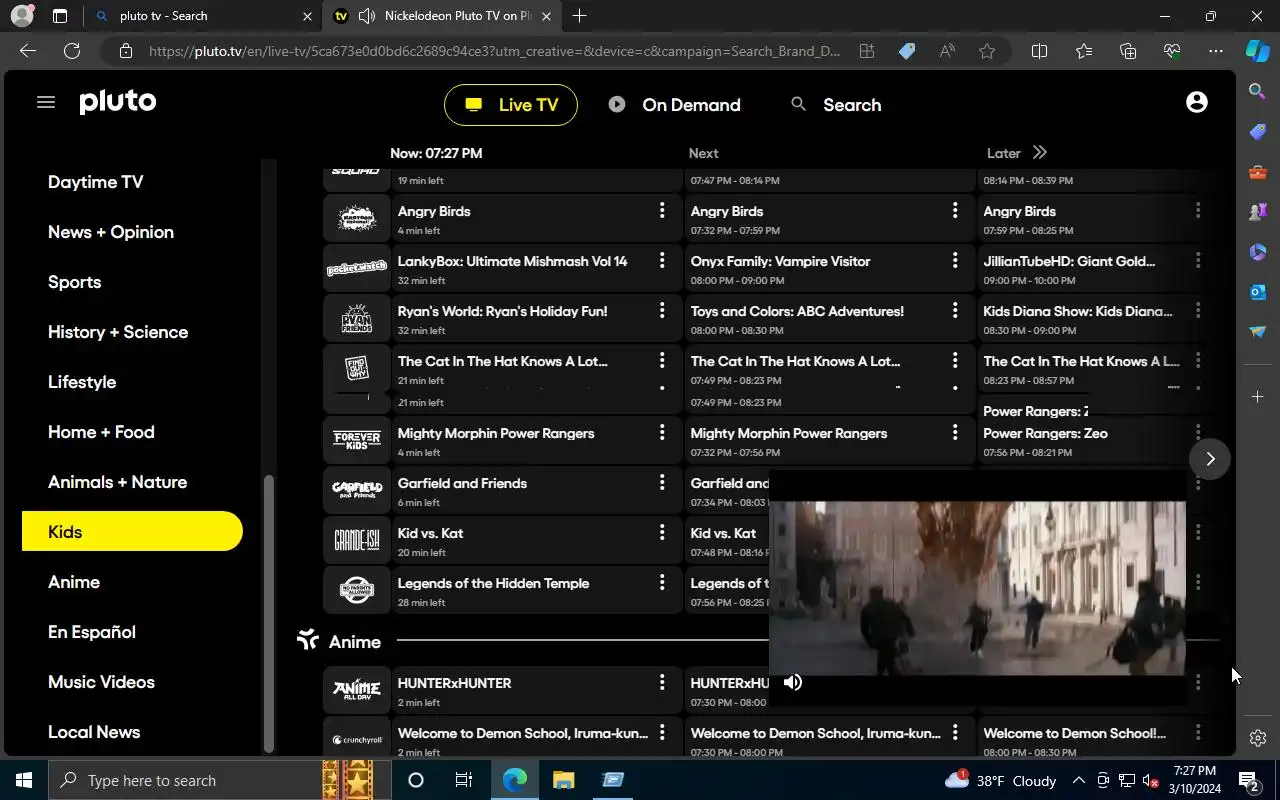The width and height of the screenshot is (1280, 800).
Task: Select the Forever Kids channel logo
Action: click(357, 440)
